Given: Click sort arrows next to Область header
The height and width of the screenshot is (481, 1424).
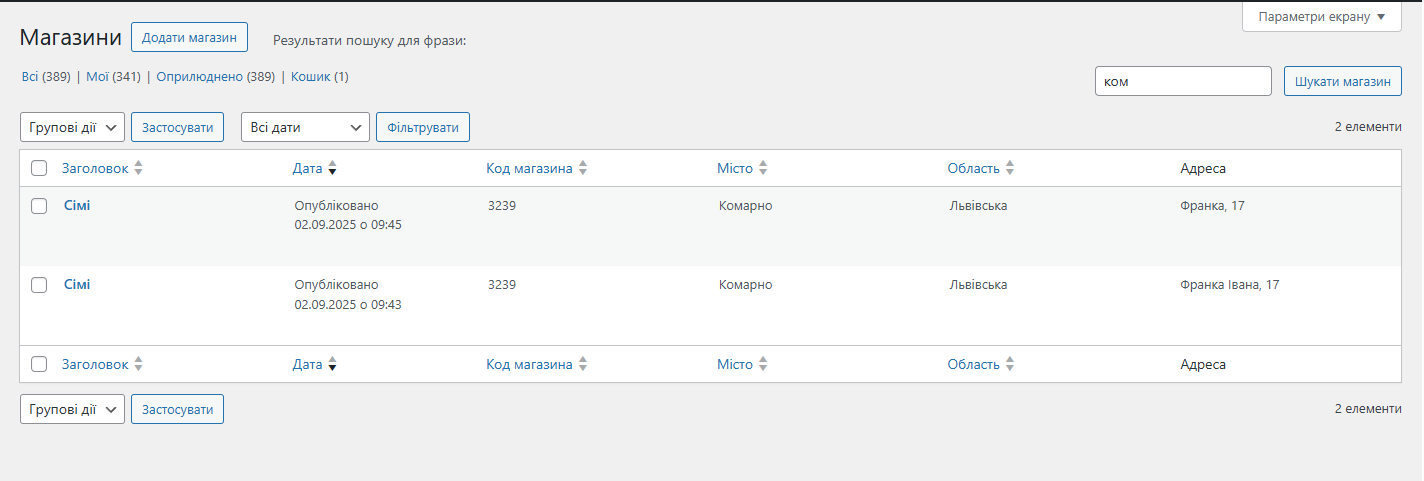Looking at the screenshot, I should pos(1009,168).
